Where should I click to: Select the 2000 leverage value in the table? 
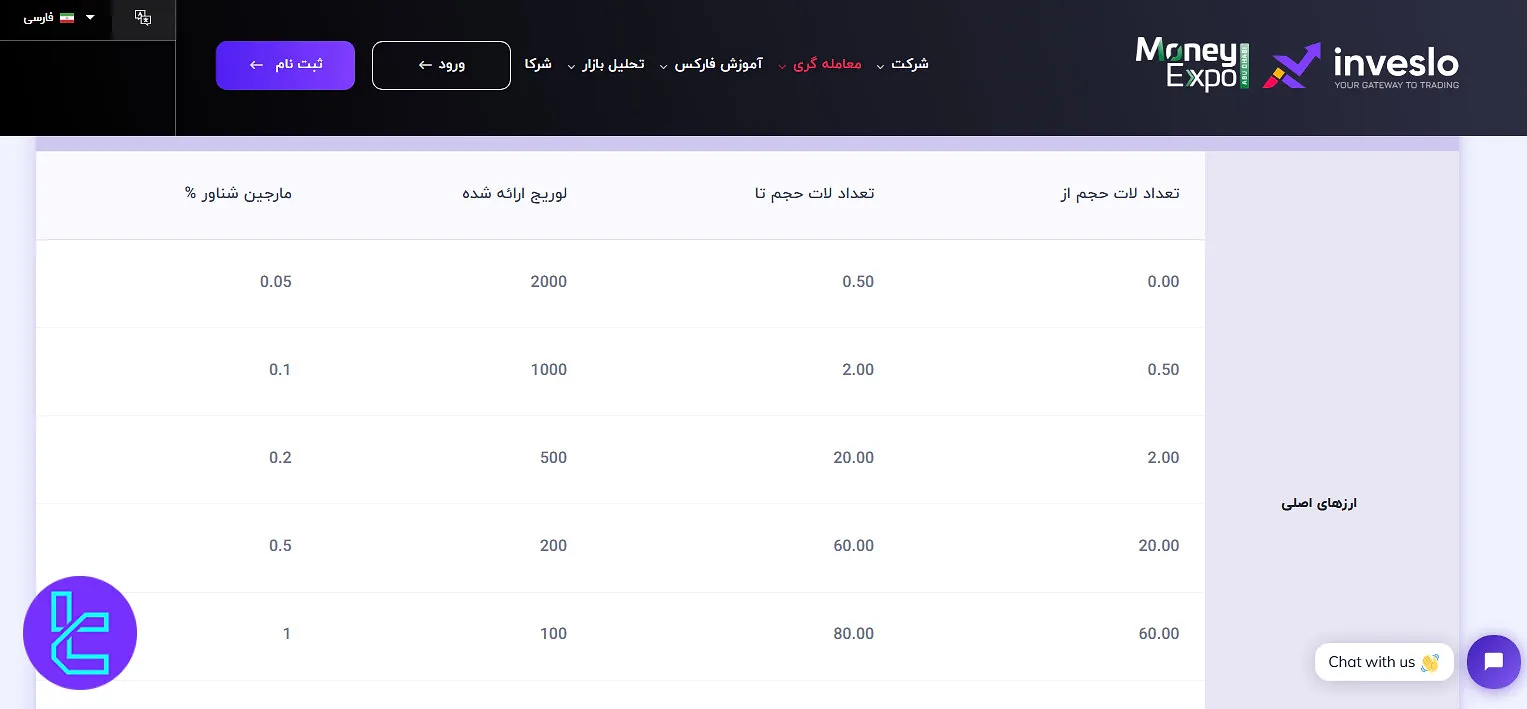[548, 282]
